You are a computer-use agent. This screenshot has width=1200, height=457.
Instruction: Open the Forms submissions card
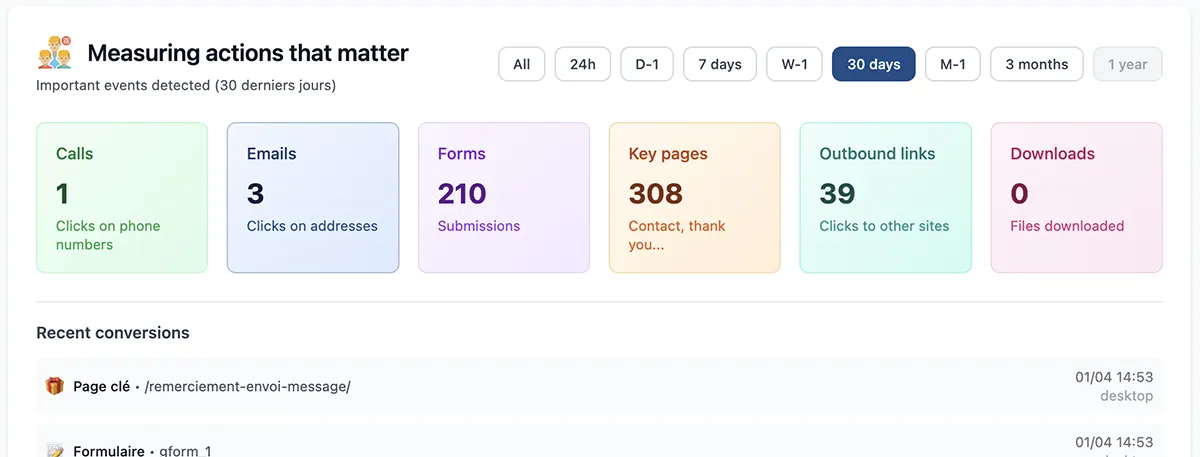click(x=504, y=198)
